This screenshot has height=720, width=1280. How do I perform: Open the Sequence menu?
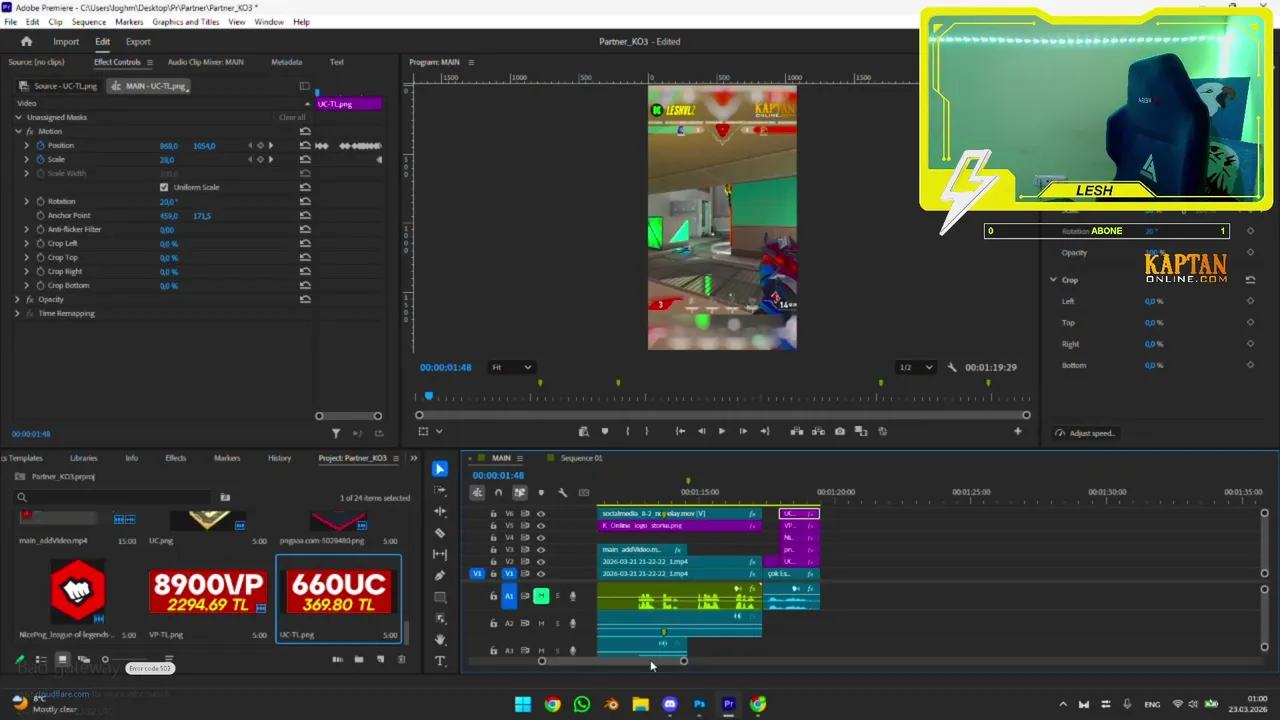tap(89, 21)
